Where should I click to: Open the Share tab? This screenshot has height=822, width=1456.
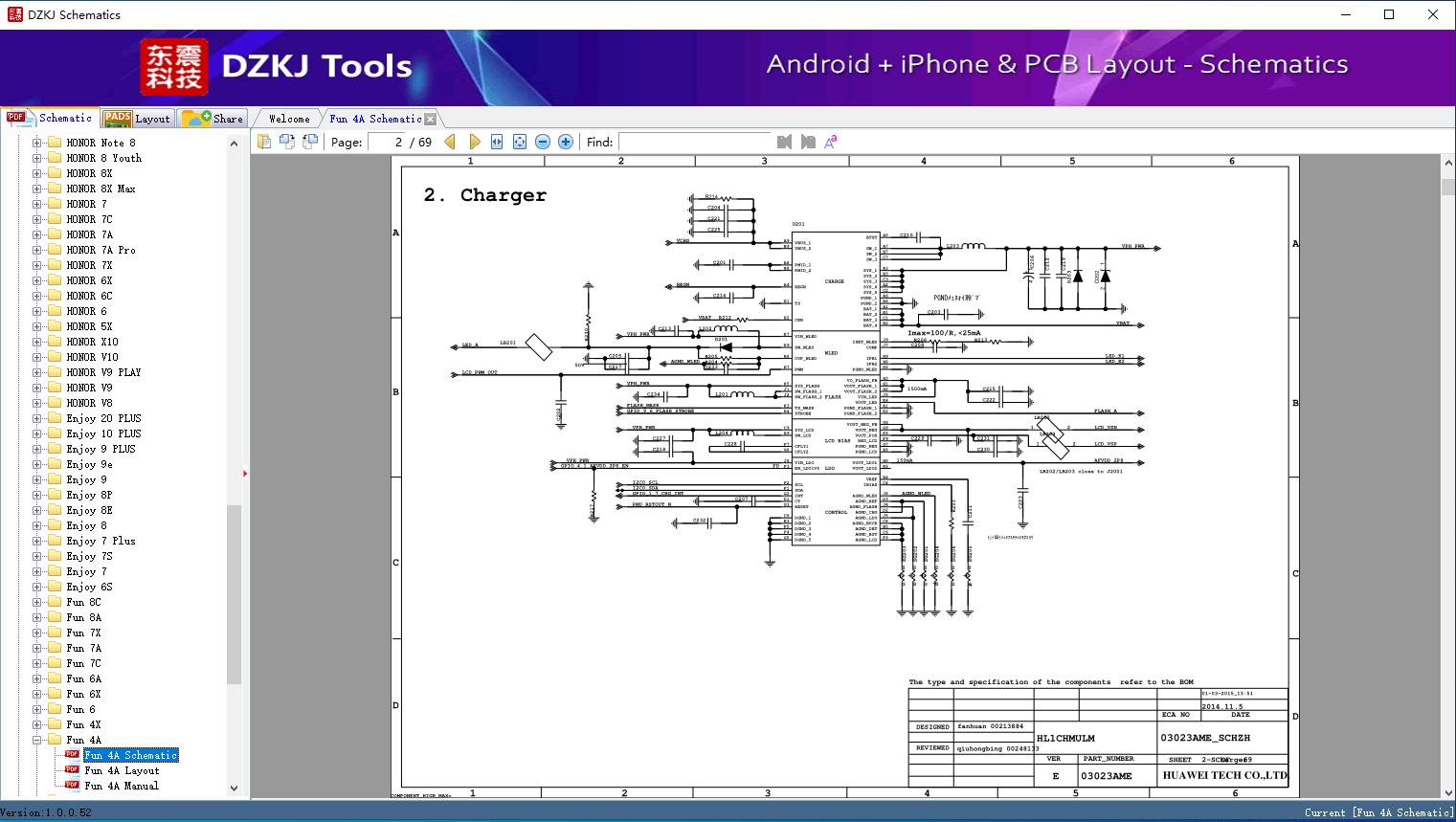[213, 119]
